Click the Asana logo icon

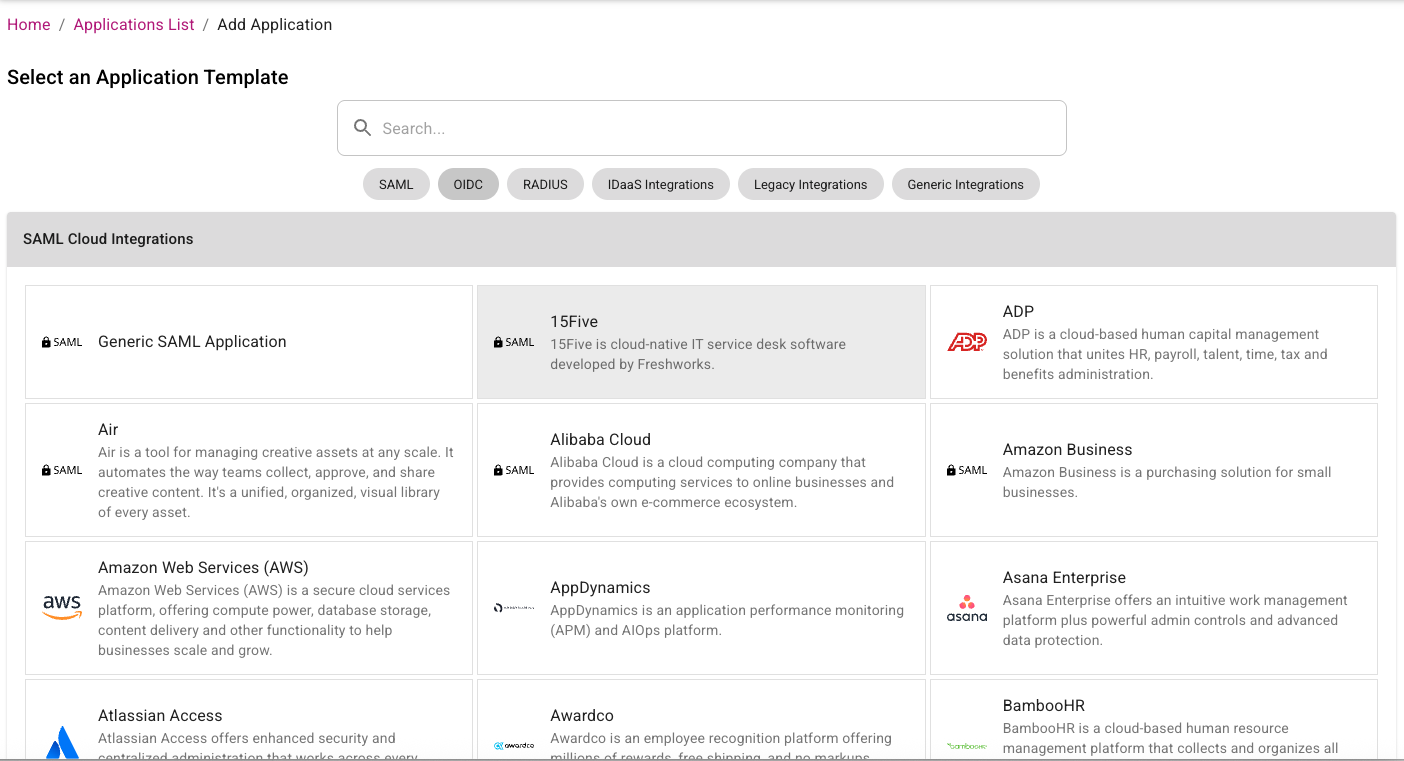pos(967,608)
